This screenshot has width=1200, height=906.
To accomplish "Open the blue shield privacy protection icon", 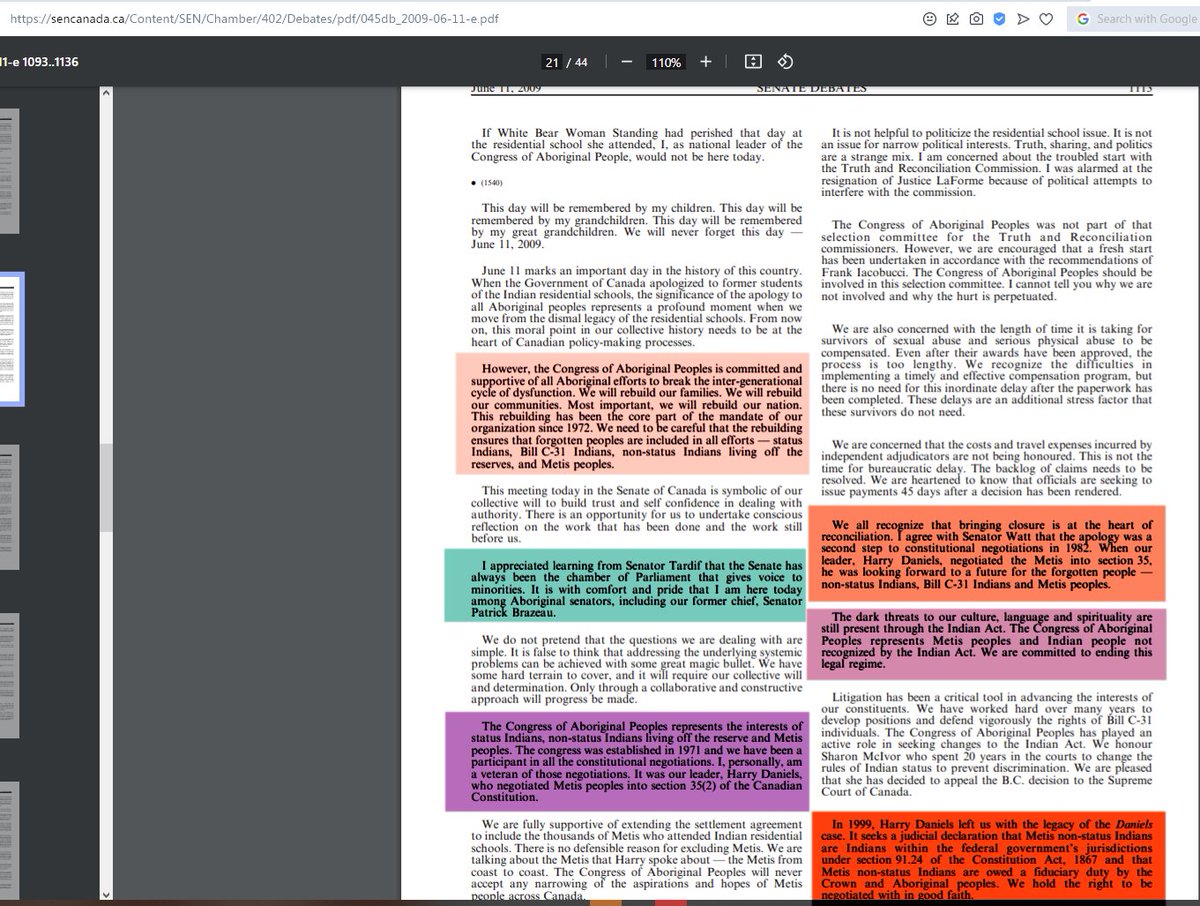I will [x=999, y=18].
